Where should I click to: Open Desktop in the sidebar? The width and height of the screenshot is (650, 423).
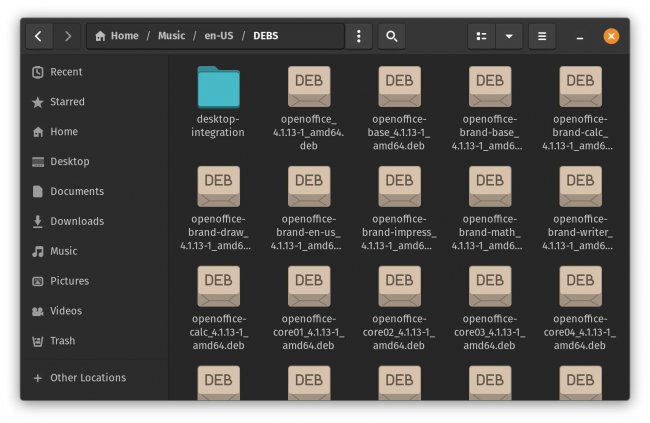95,161
